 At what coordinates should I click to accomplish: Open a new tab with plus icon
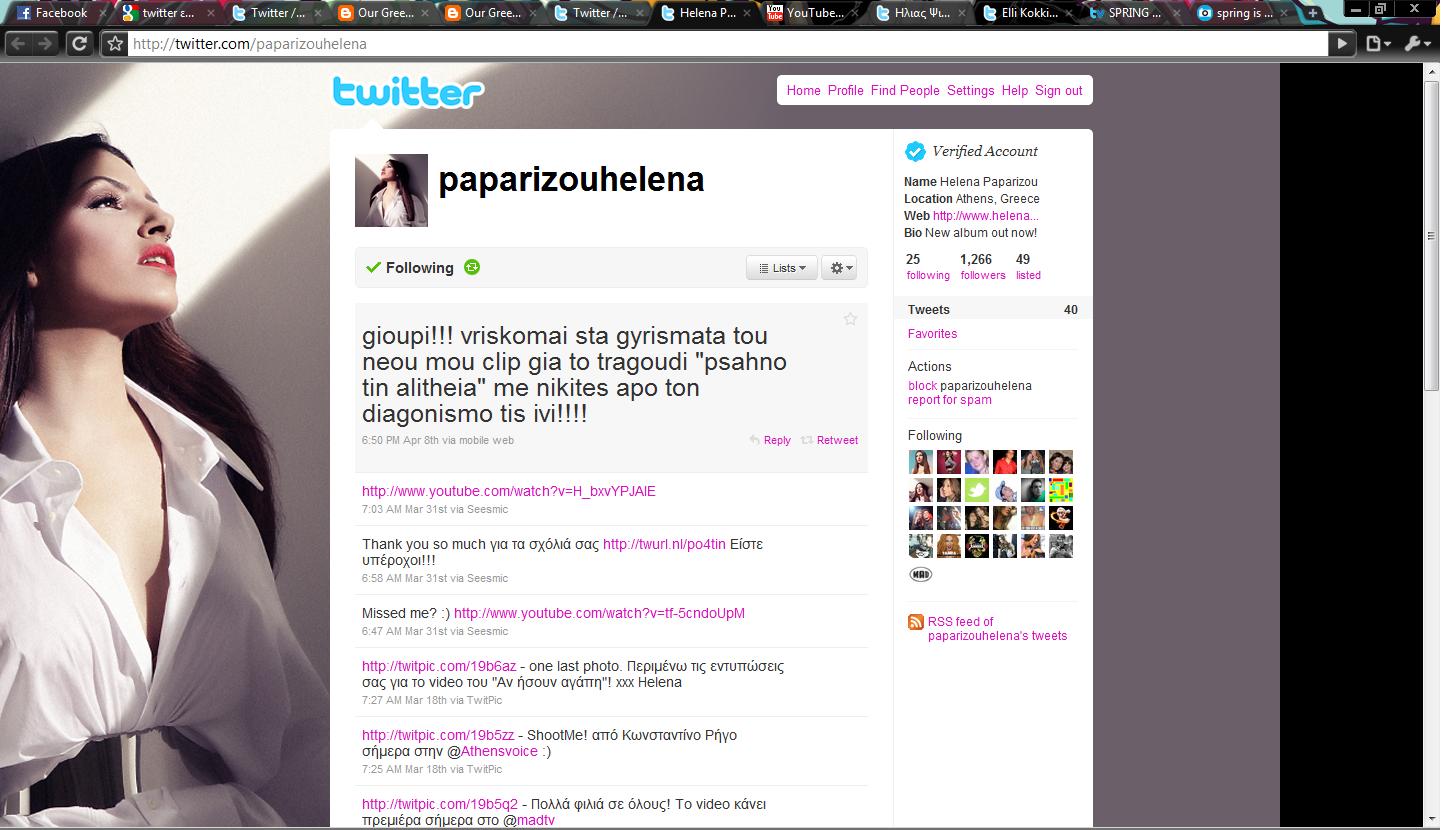1313,13
